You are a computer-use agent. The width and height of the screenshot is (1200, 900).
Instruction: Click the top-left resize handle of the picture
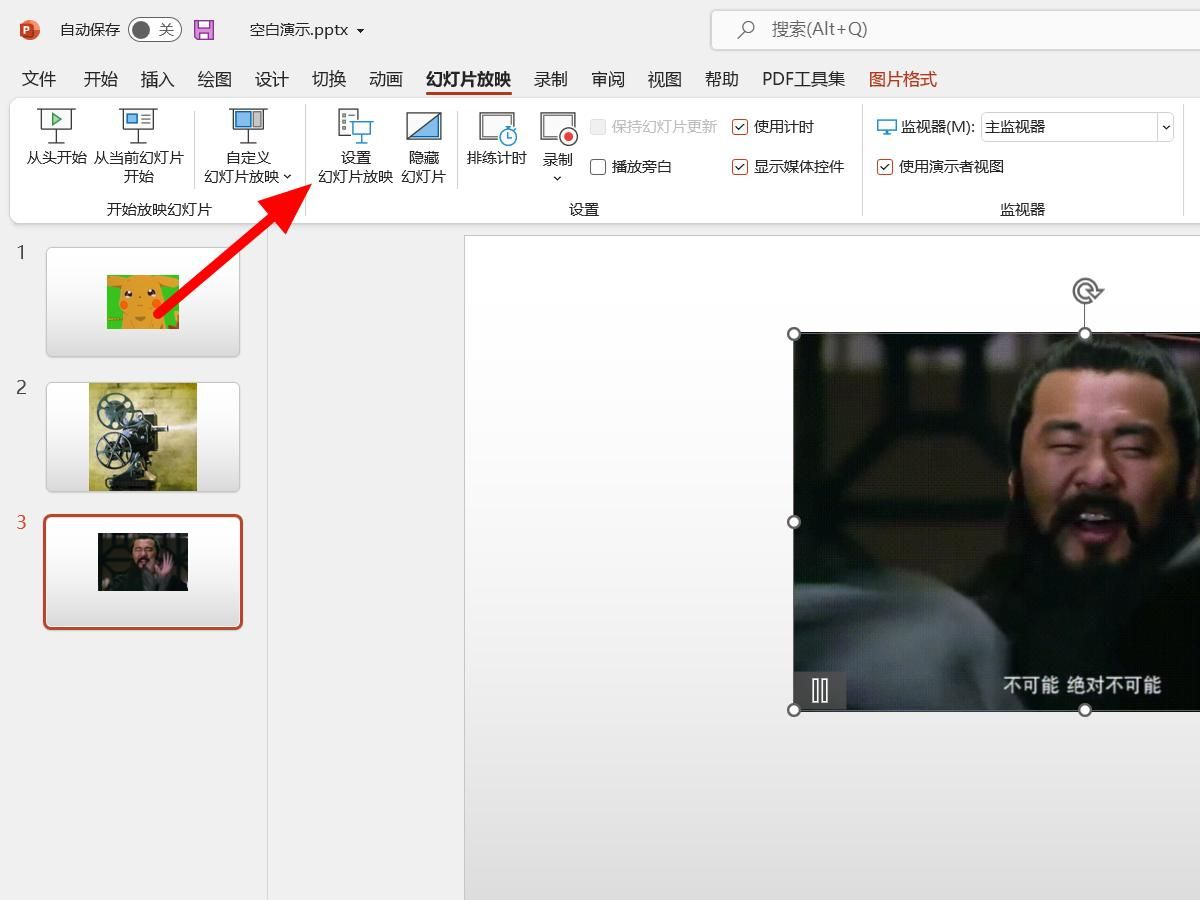794,333
